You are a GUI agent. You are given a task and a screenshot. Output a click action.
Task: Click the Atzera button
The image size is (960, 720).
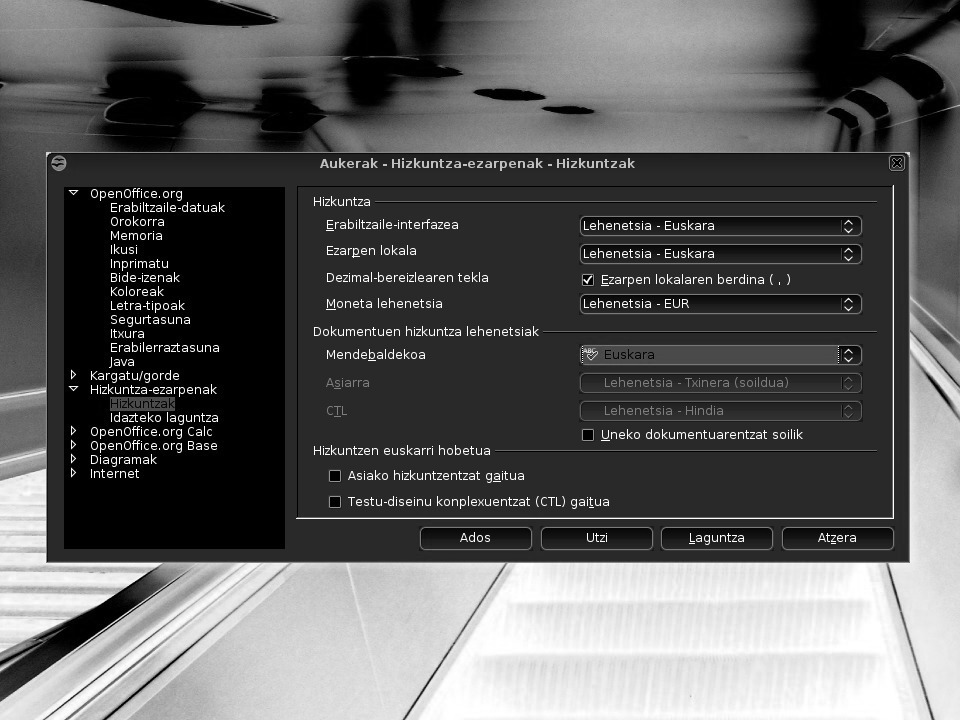838,538
